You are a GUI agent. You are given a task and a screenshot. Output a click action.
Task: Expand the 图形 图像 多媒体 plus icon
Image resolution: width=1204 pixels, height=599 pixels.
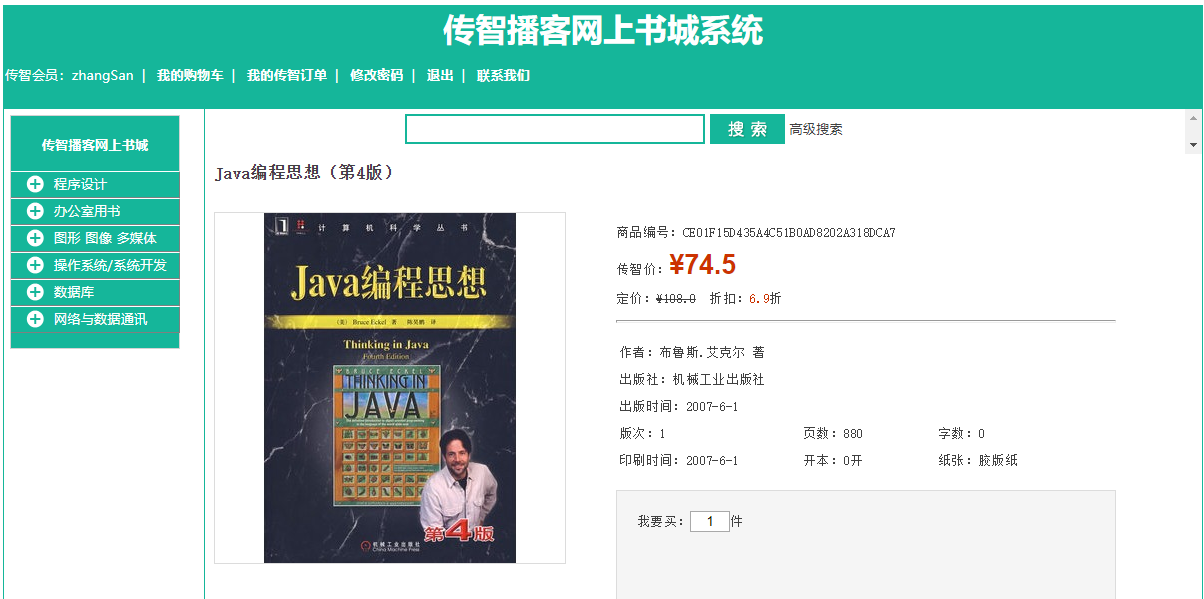click(35, 238)
